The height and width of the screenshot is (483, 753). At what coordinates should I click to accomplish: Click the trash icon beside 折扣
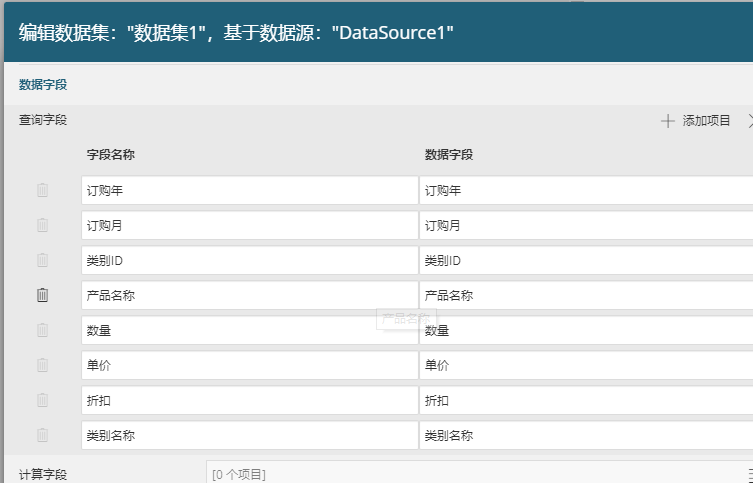point(42,400)
